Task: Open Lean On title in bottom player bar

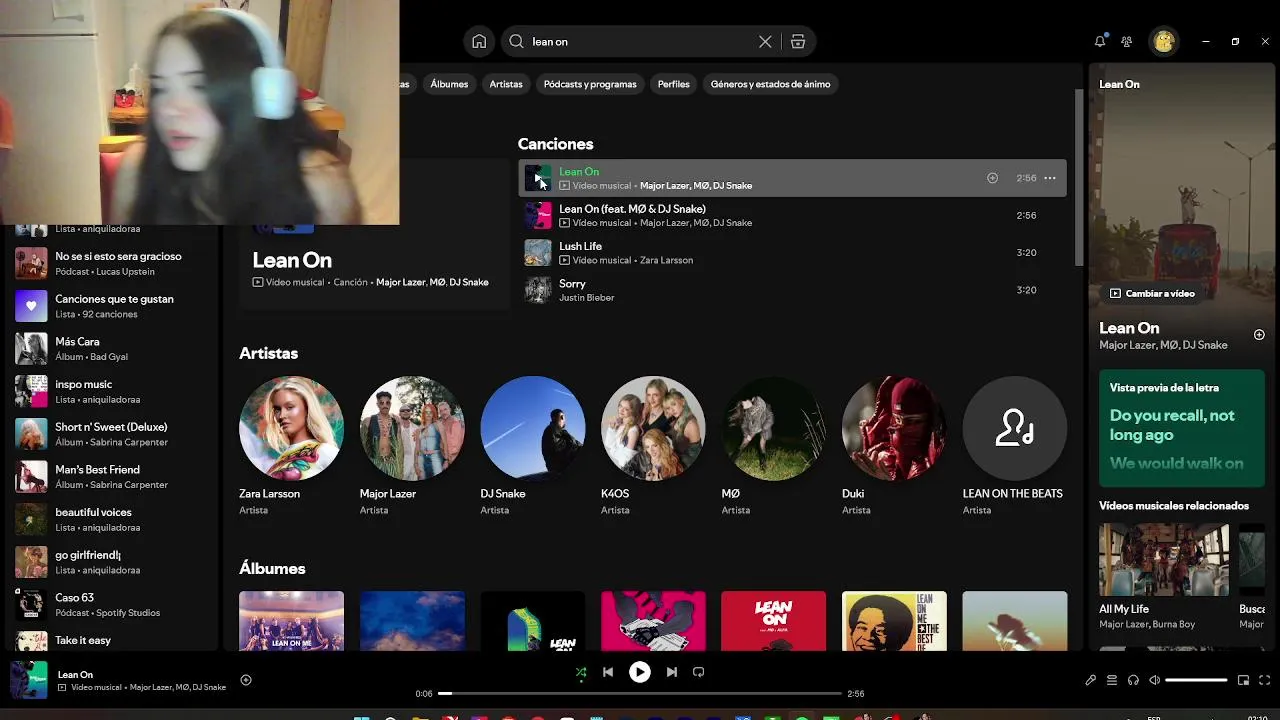Action: coord(75,675)
